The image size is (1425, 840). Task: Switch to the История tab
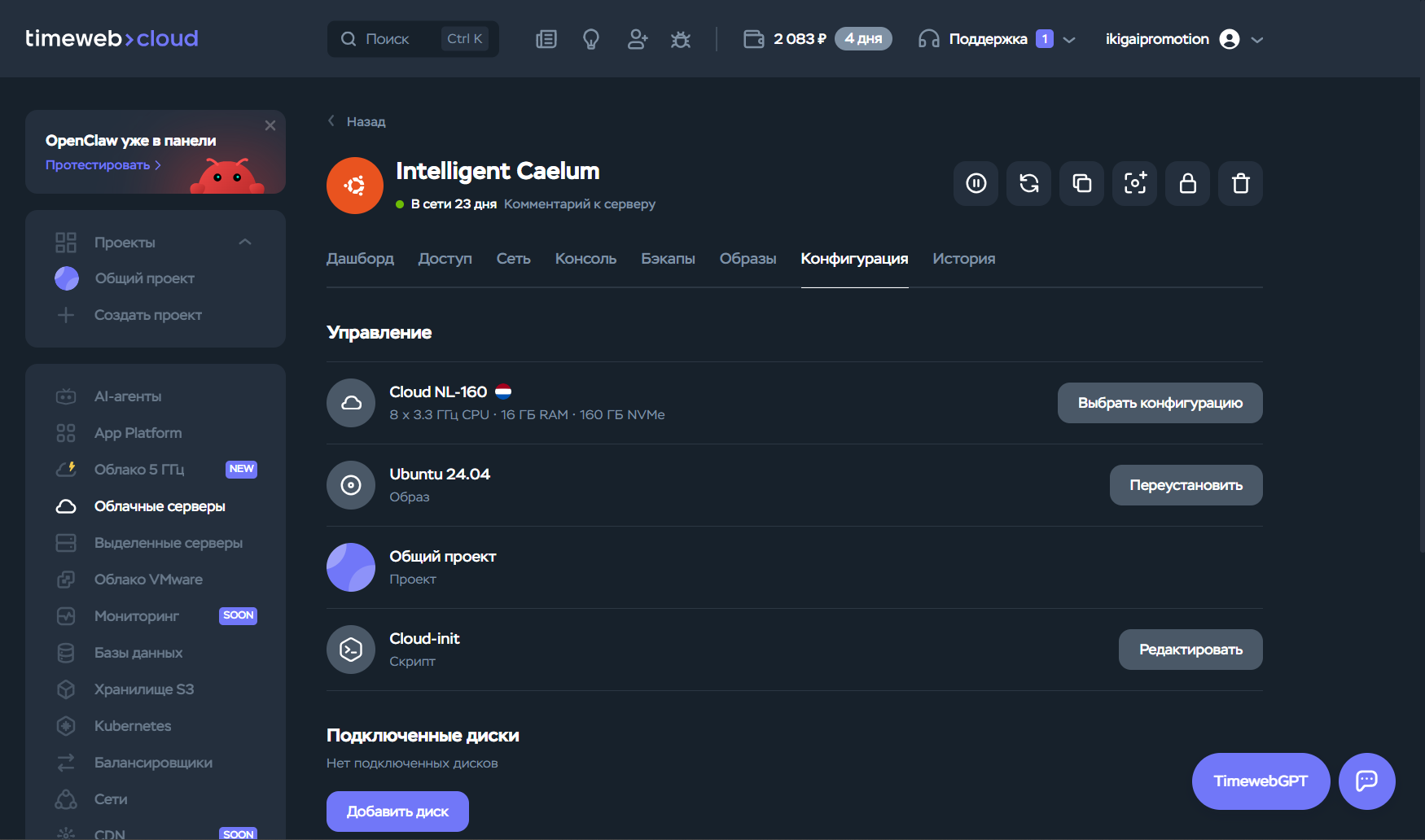click(964, 259)
